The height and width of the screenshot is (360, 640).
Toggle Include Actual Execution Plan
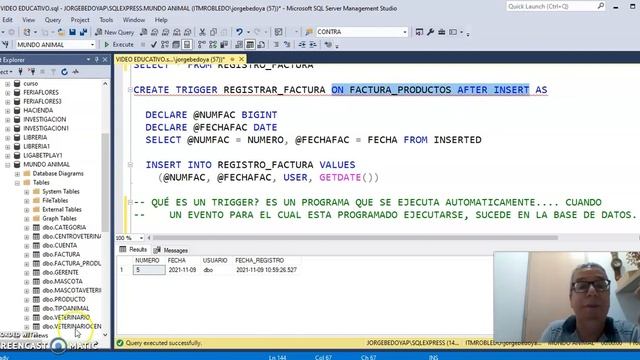click(202, 44)
